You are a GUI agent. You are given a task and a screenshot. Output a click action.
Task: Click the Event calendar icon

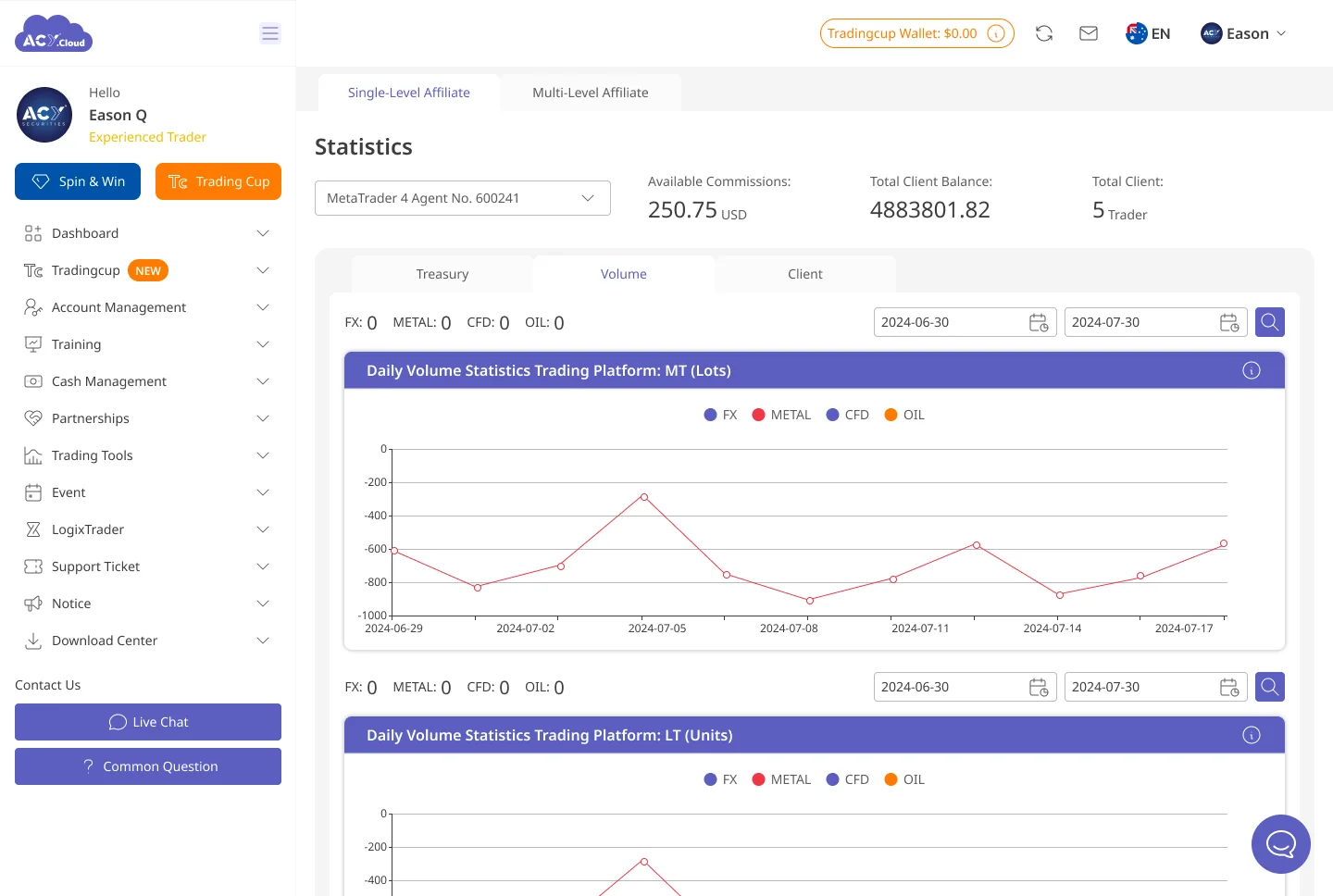point(33,492)
